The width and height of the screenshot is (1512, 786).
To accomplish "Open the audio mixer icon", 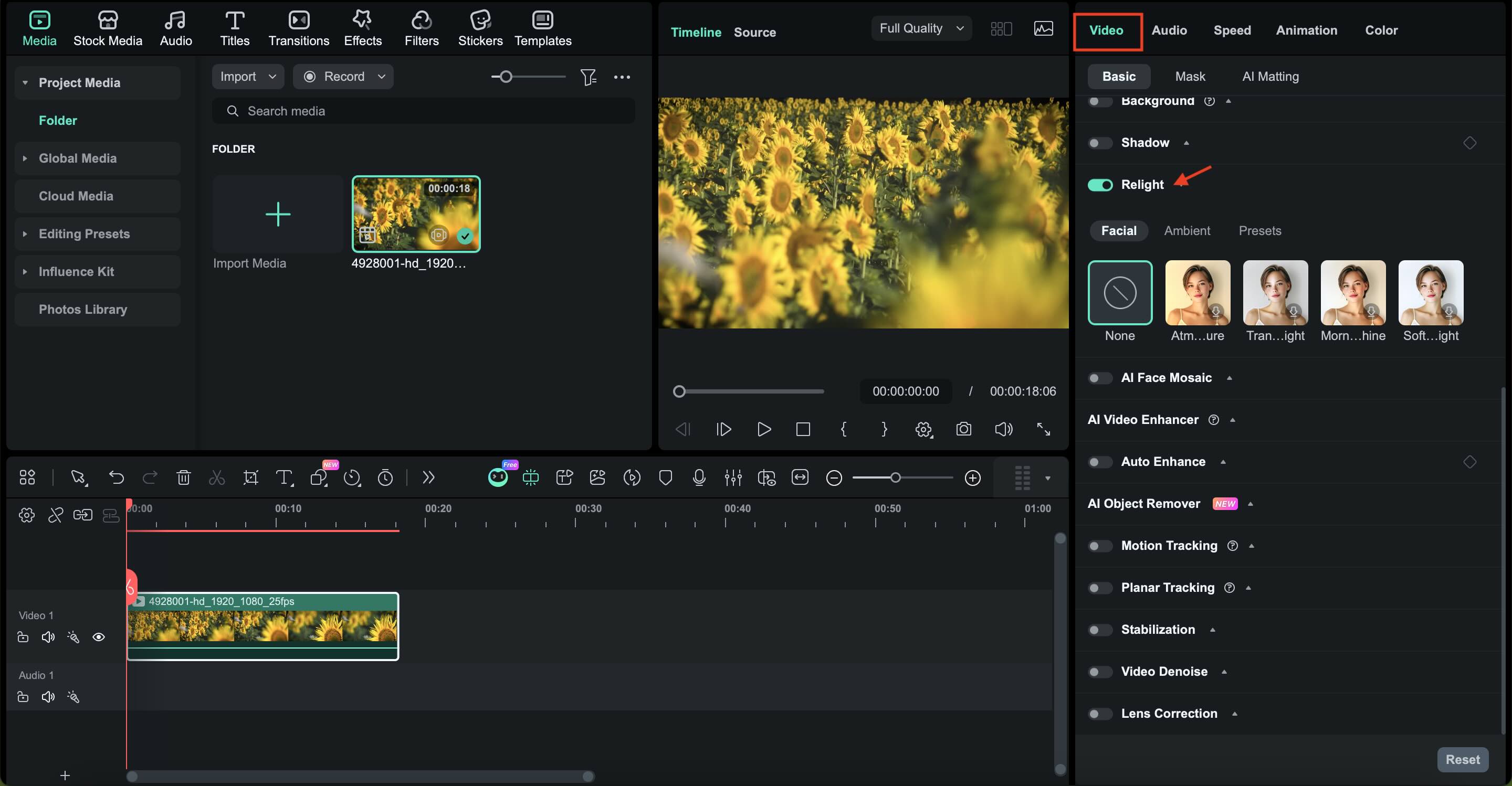I will point(732,477).
